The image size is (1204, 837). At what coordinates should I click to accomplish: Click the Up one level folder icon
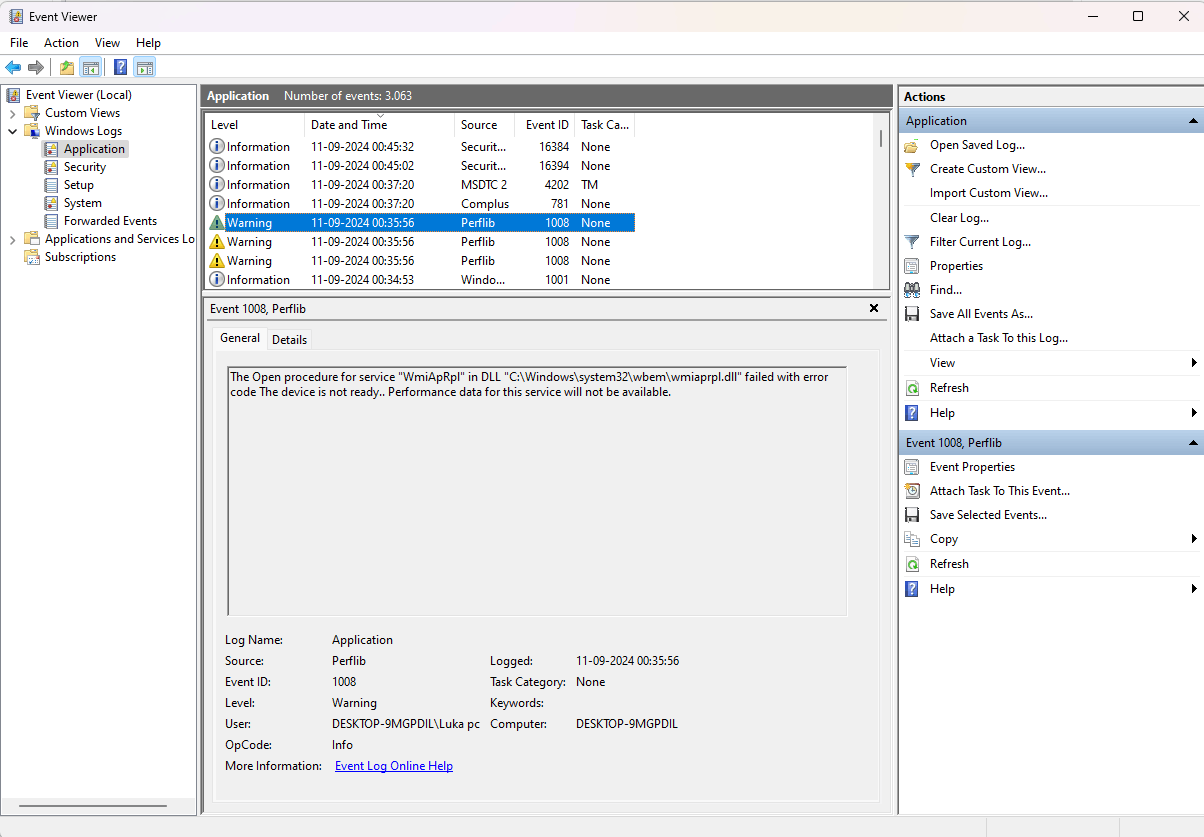pos(67,67)
